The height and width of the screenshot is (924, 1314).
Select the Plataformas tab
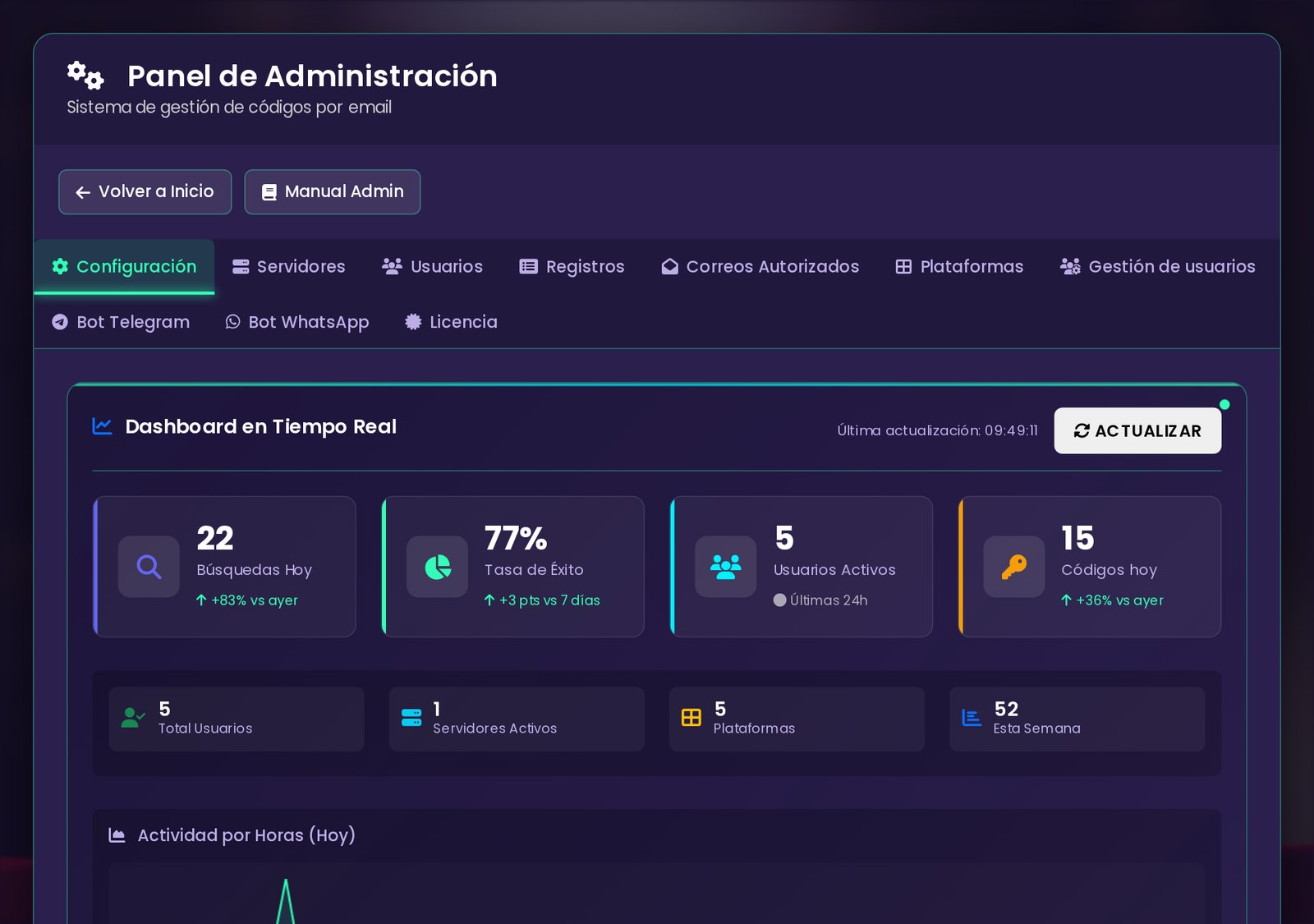pos(959,266)
